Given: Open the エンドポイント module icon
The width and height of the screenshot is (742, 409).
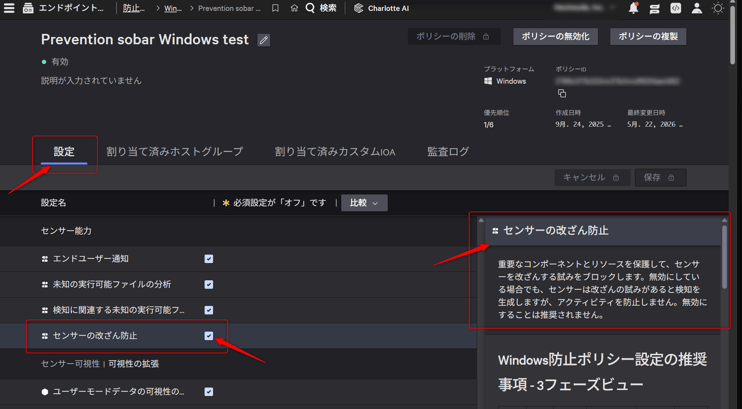Looking at the screenshot, I should (28, 8).
